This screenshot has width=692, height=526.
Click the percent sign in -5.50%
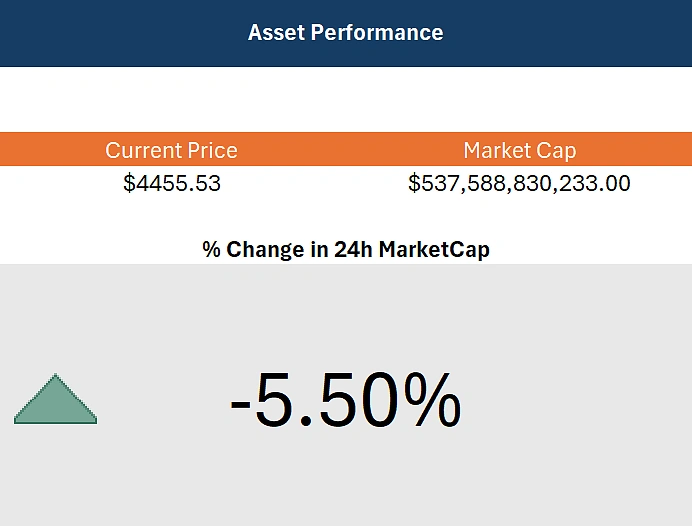[x=433, y=402]
